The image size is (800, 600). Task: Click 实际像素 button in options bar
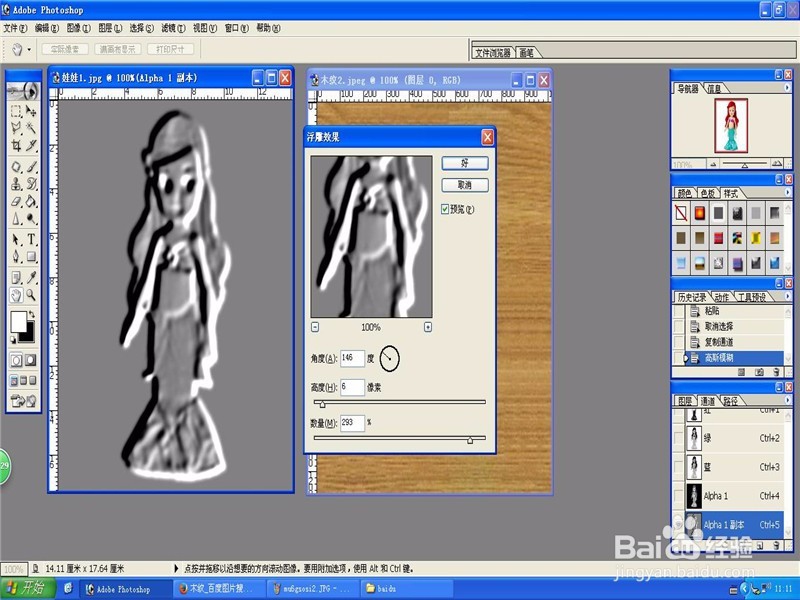pos(65,49)
